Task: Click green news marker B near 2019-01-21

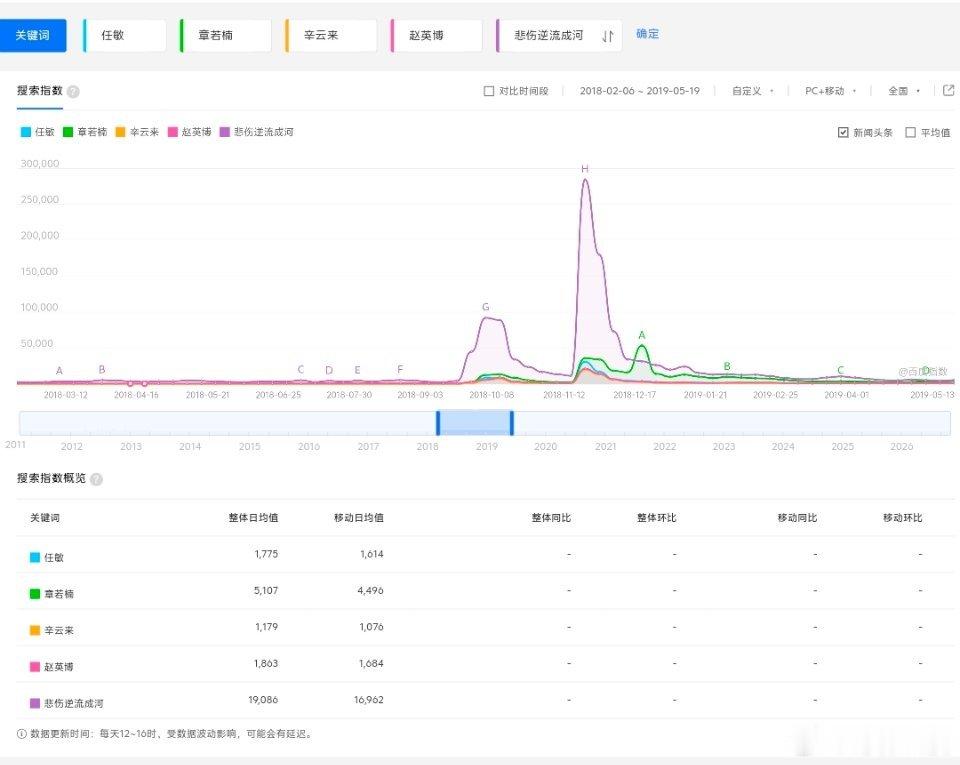Action: click(x=727, y=366)
